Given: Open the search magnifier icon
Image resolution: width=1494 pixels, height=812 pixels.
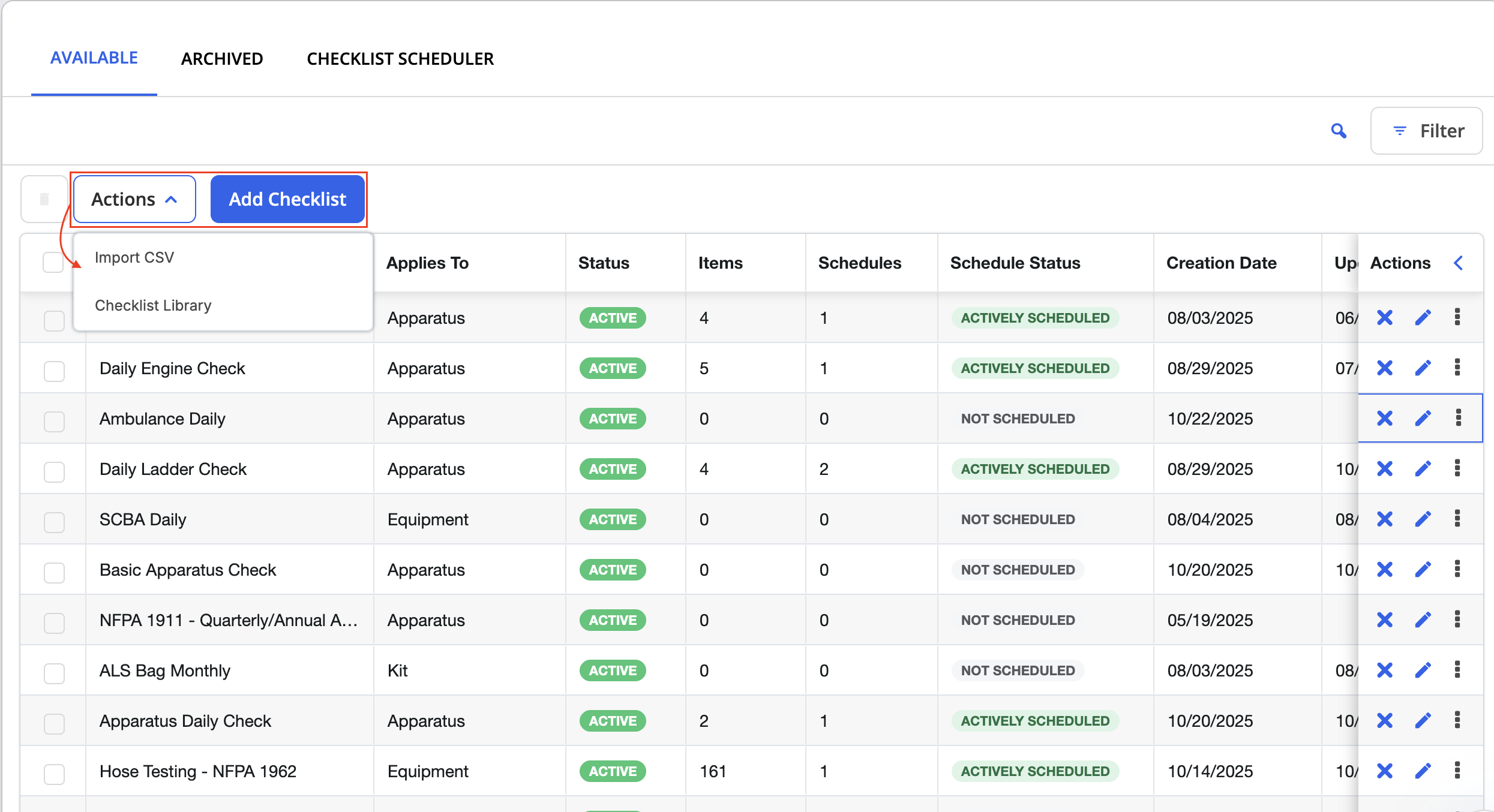Looking at the screenshot, I should pyautogui.click(x=1339, y=131).
